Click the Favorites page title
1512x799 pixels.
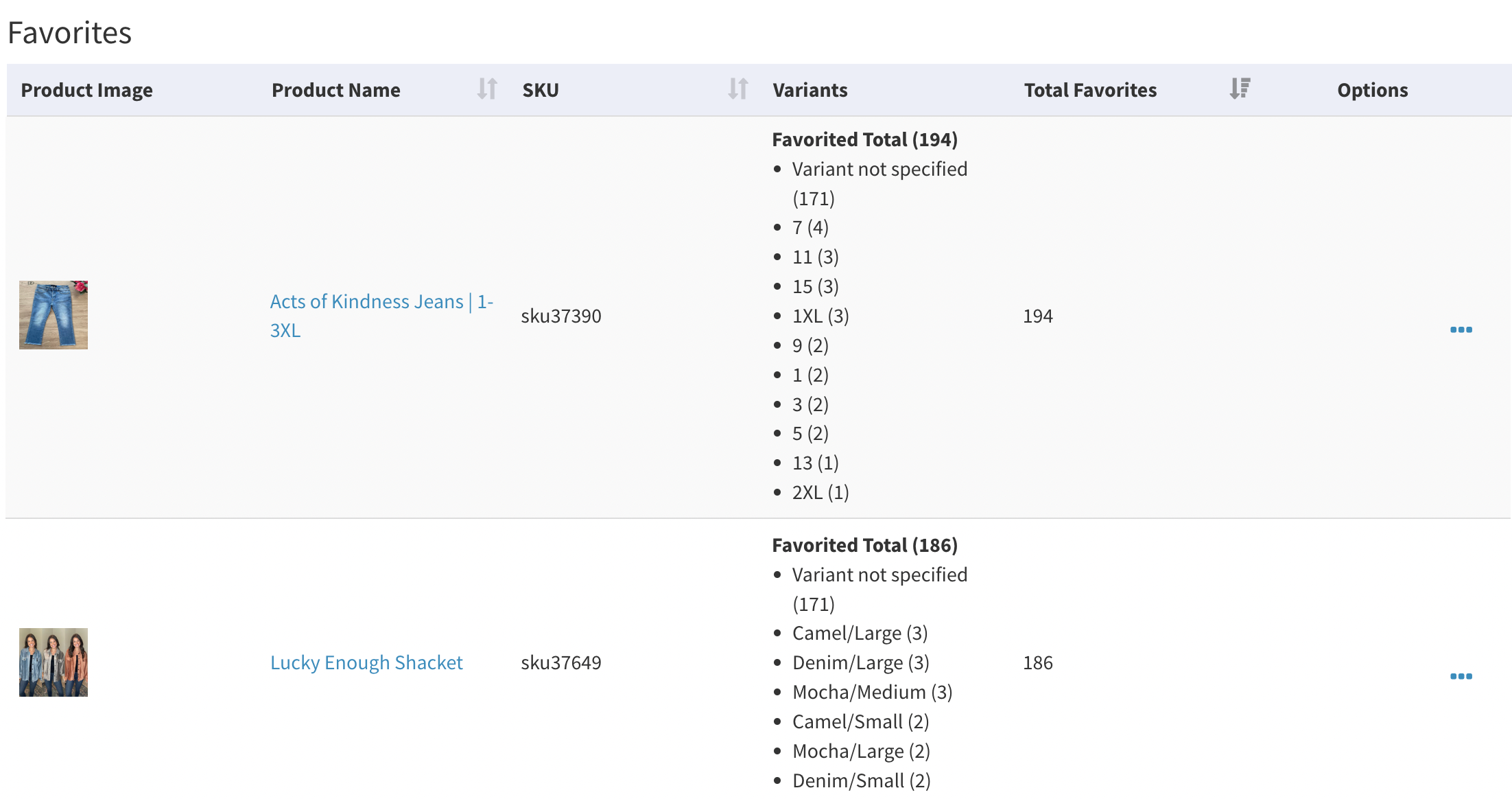coord(69,33)
